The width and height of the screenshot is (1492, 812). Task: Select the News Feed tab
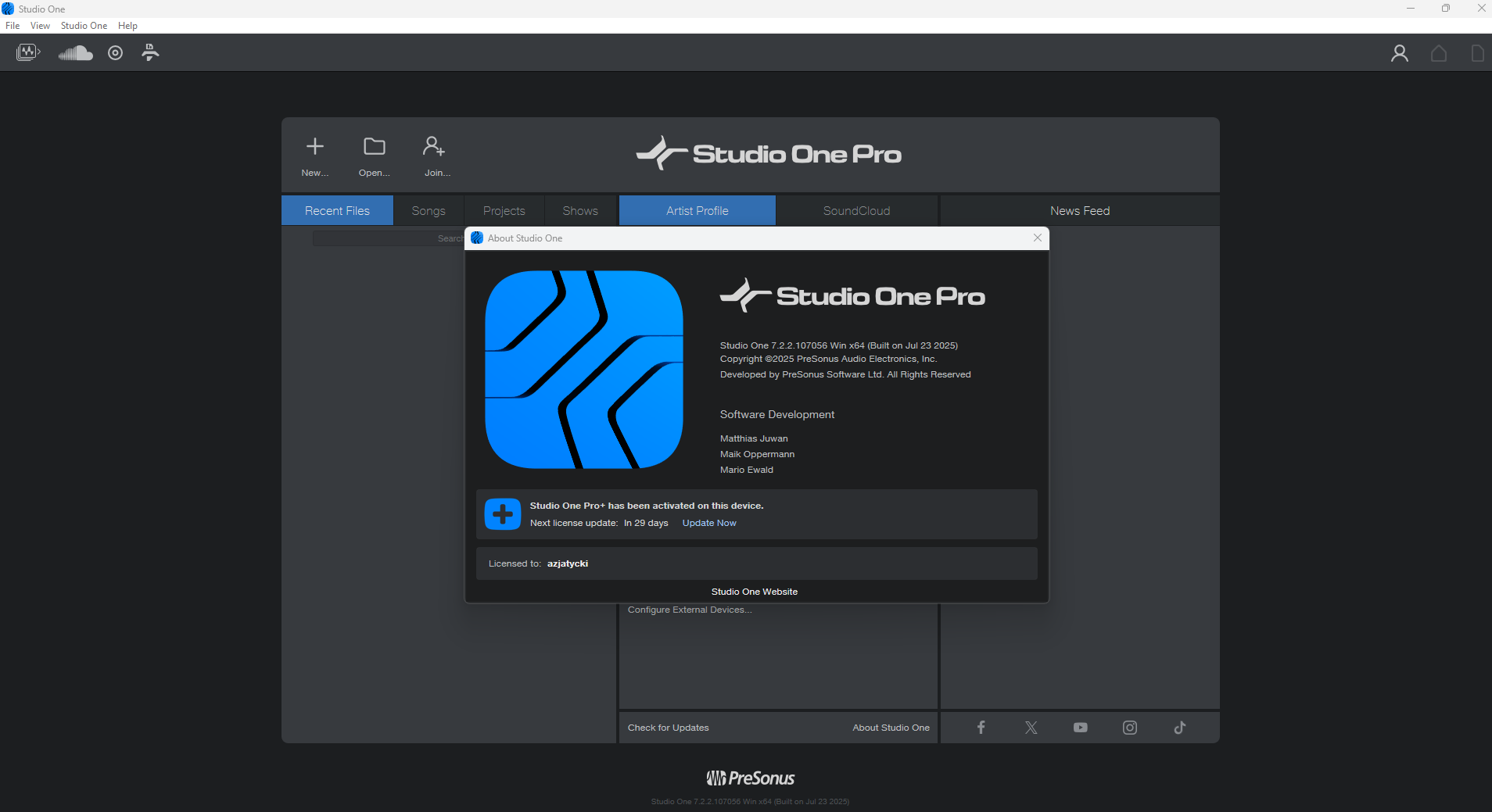click(x=1080, y=210)
